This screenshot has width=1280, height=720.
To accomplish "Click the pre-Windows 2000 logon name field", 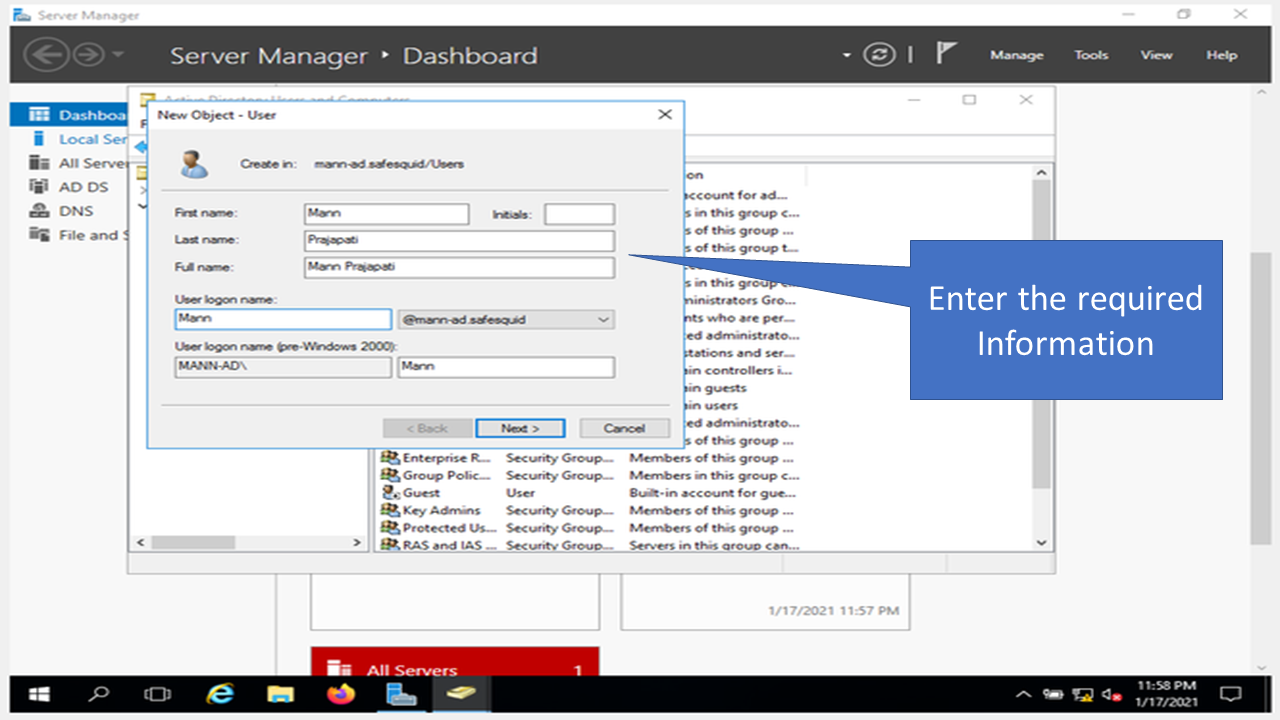I will pos(506,367).
